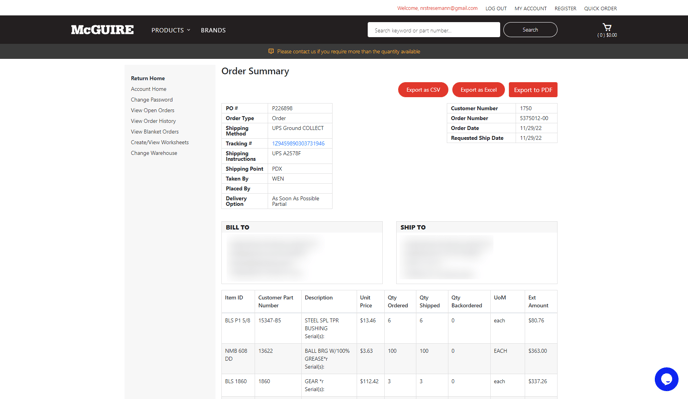The image size is (688, 399).
Task: Click the Qty Ordered column header
Action: 398,302
